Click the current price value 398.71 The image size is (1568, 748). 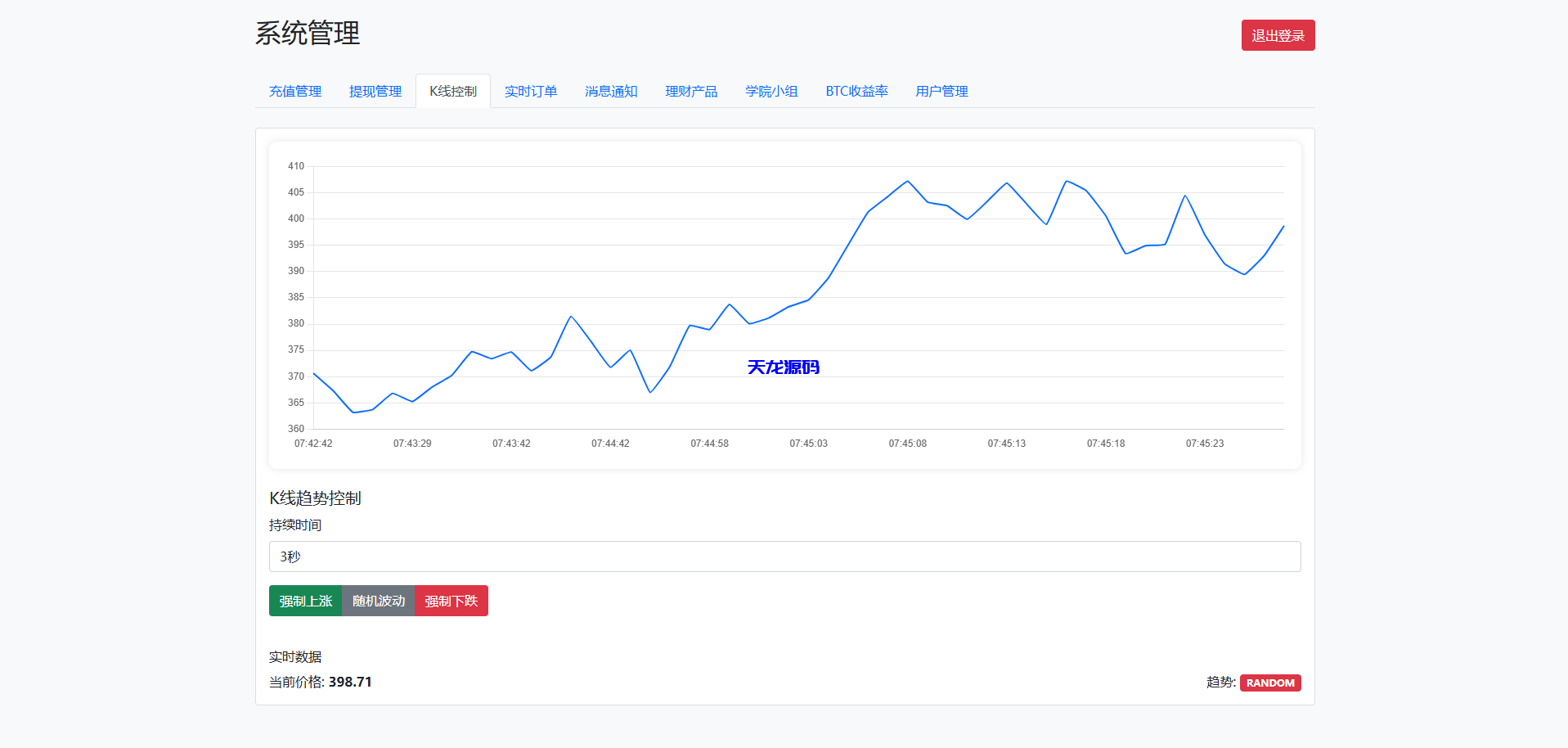pyautogui.click(x=350, y=682)
